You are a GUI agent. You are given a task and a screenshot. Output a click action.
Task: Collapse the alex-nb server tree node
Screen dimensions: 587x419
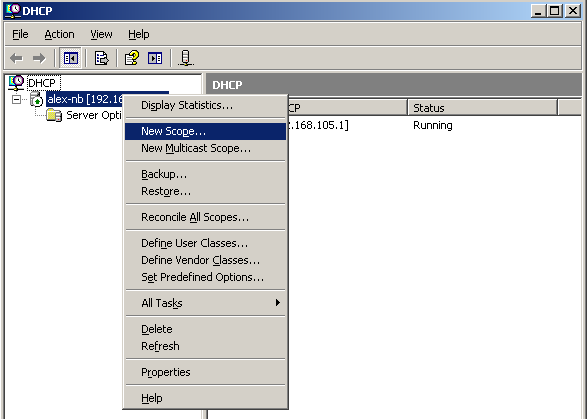pos(16,100)
